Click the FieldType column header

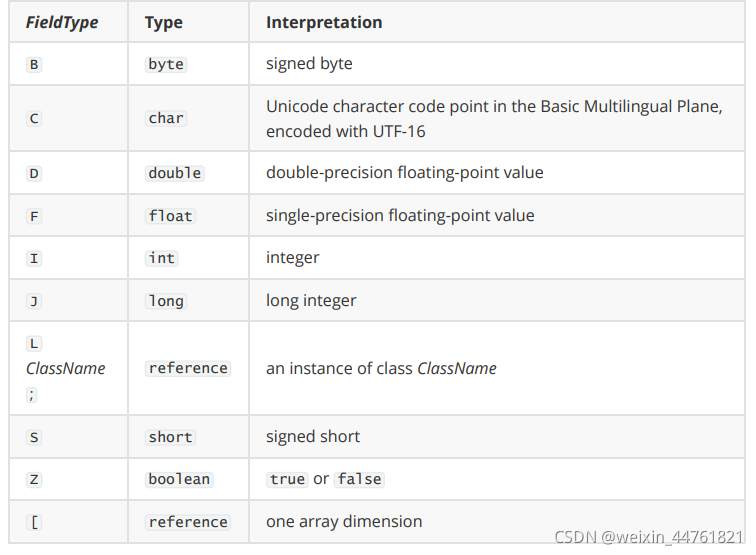pos(62,22)
